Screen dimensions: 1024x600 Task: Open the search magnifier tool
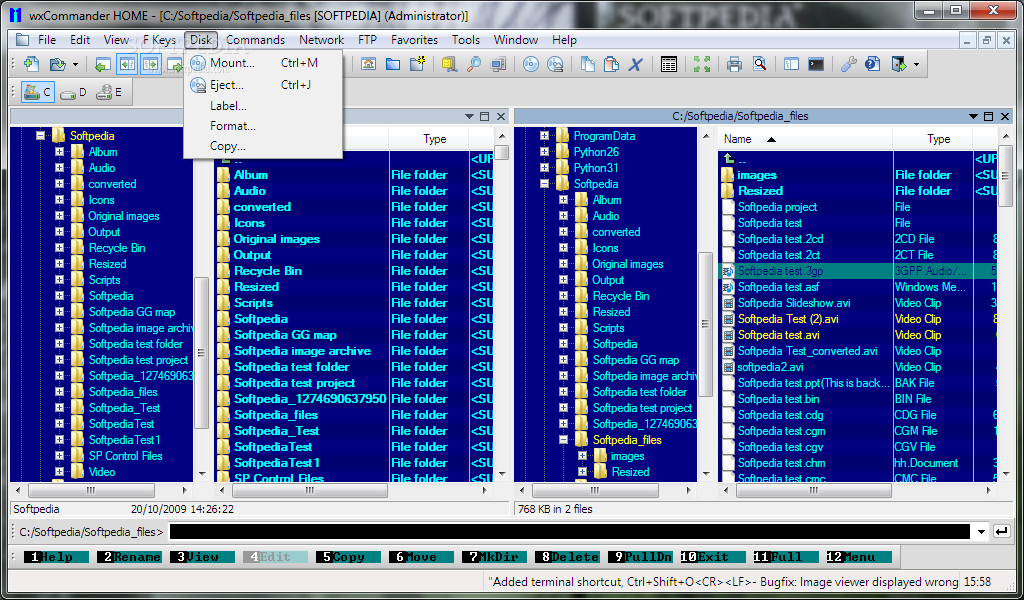[474, 64]
